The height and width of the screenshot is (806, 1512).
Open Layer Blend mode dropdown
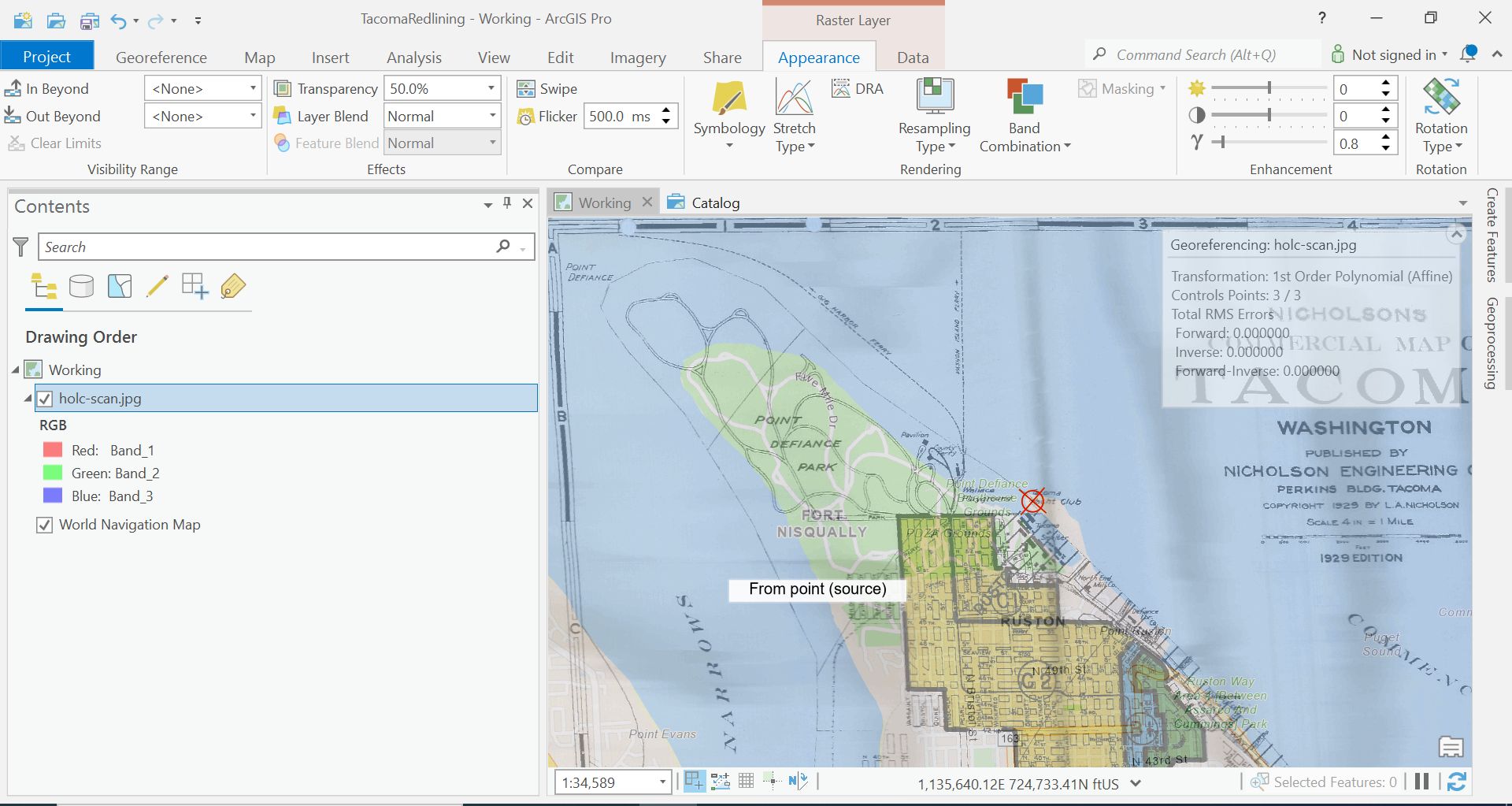coord(492,116)
